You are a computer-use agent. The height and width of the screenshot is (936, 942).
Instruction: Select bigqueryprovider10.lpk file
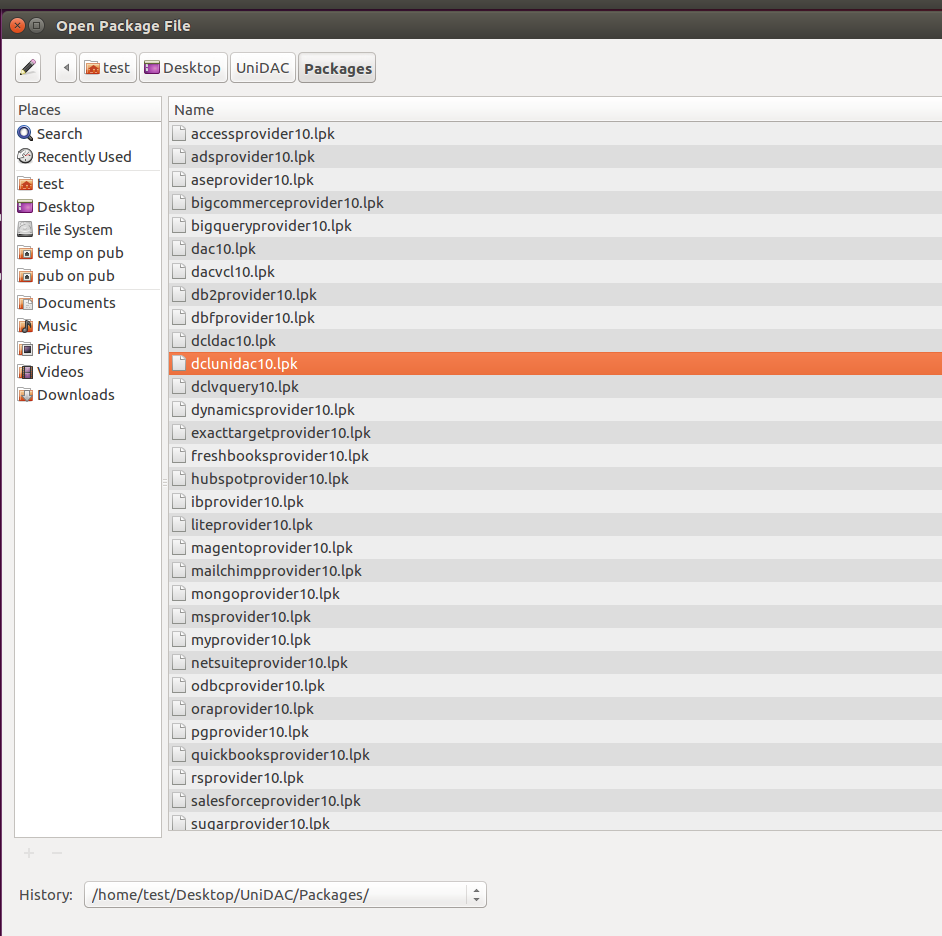click(556, 226)
